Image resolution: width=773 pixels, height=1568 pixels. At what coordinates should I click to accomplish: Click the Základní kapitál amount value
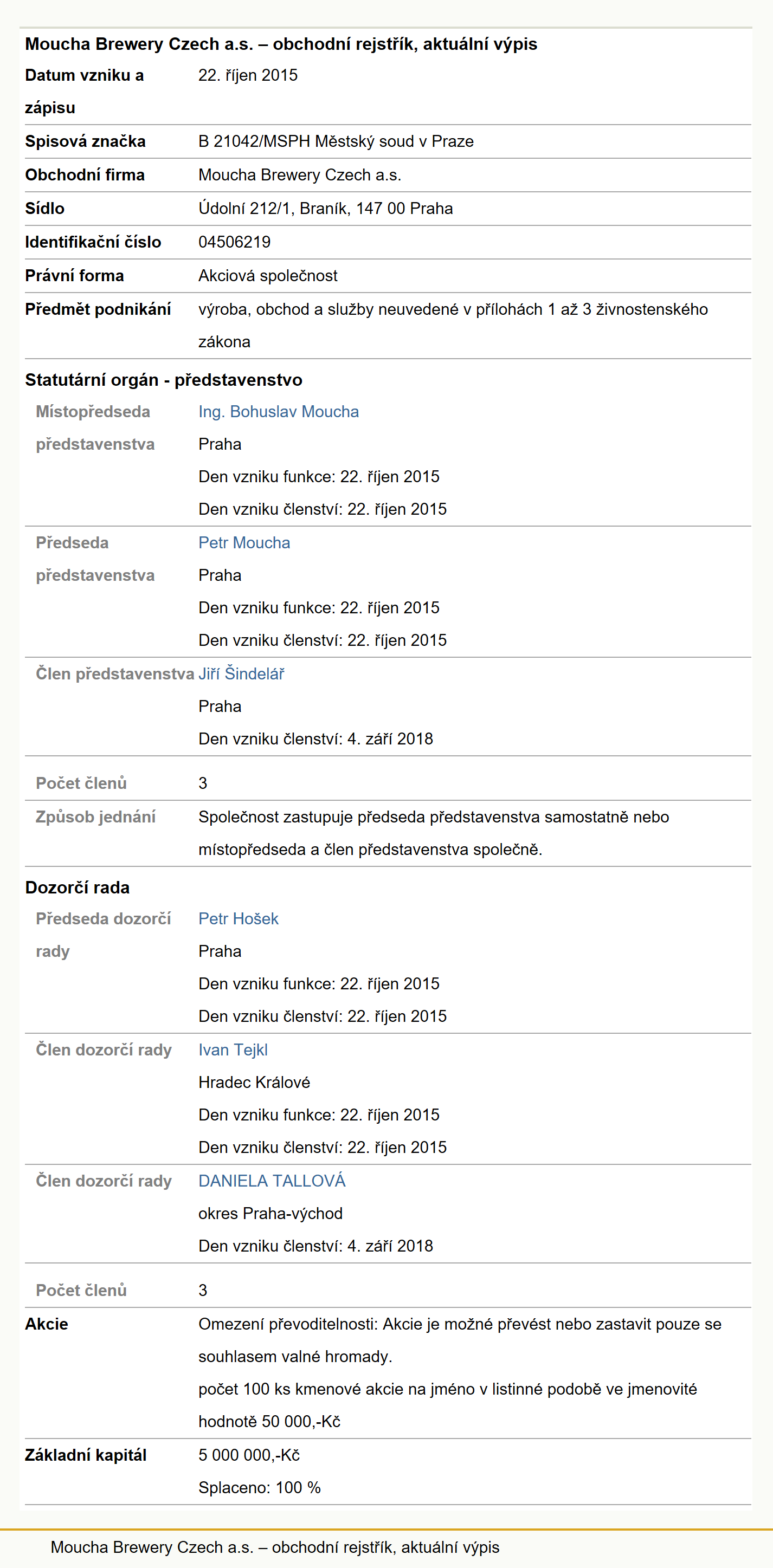click(249, 1455)
